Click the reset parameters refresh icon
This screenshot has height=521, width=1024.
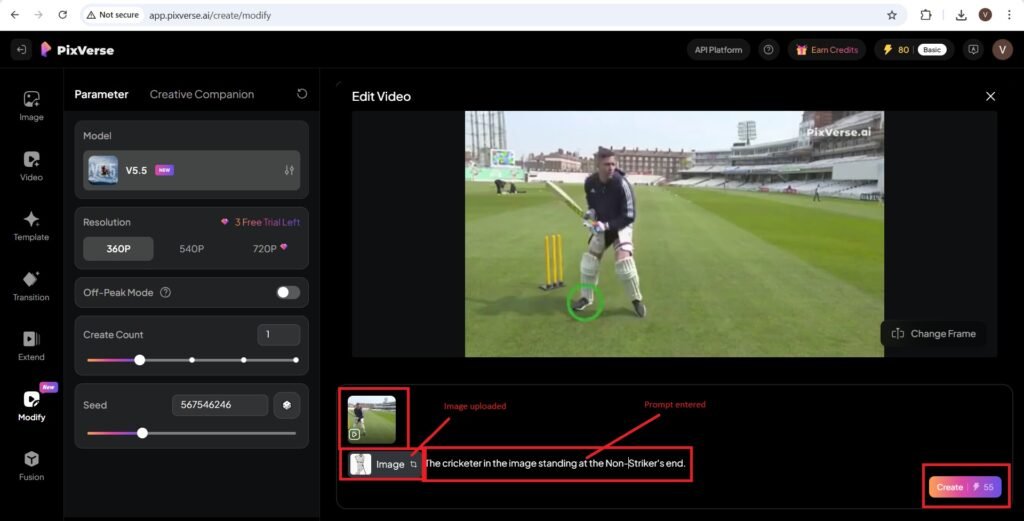tap(302, 94)
